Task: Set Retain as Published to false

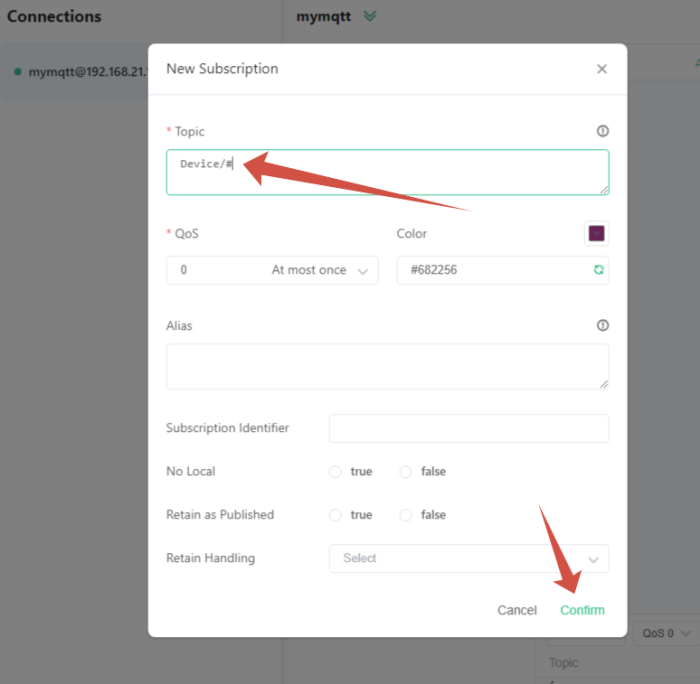Action: (406, 515)
